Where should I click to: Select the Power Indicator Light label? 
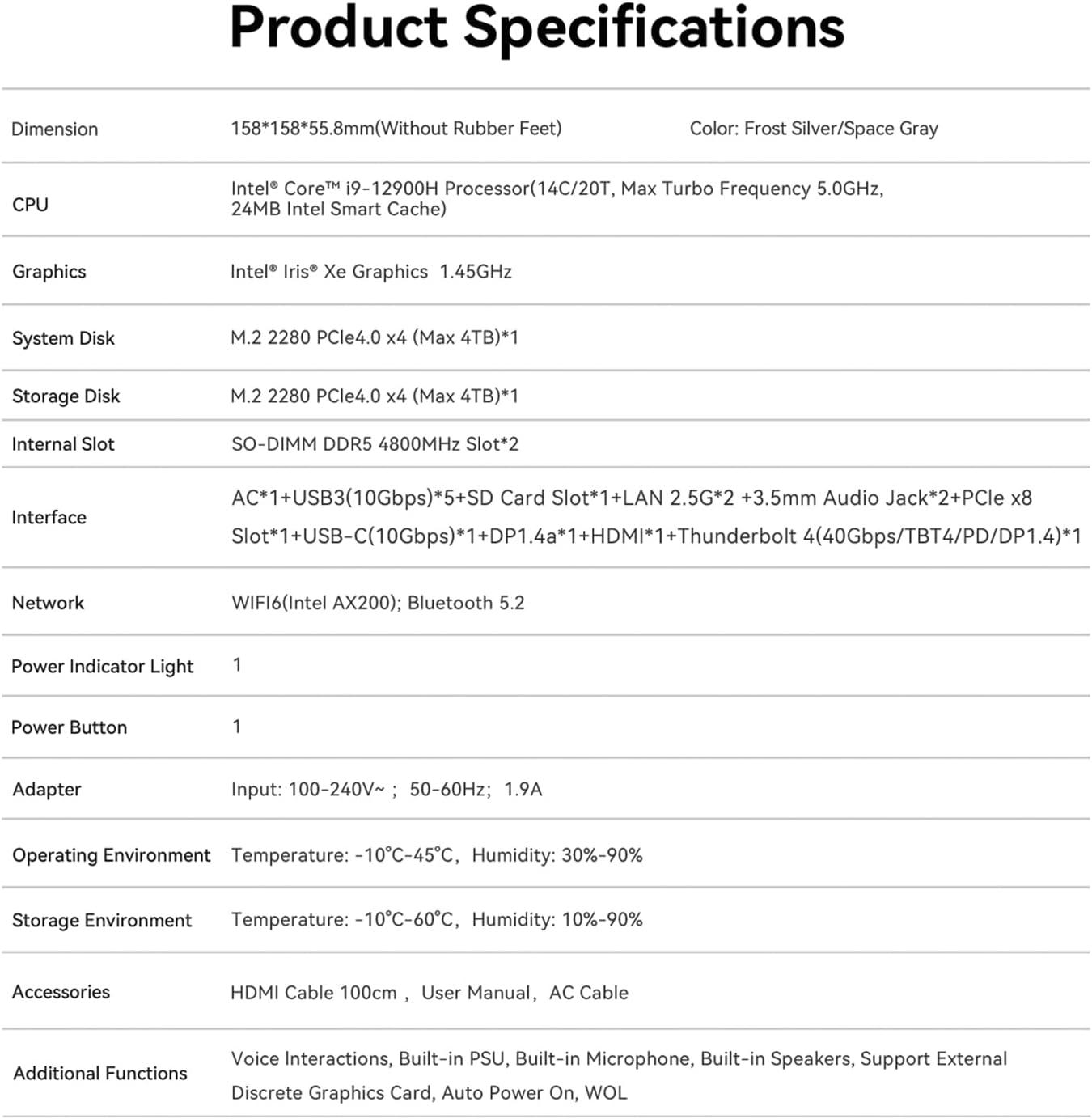(103, 666)
